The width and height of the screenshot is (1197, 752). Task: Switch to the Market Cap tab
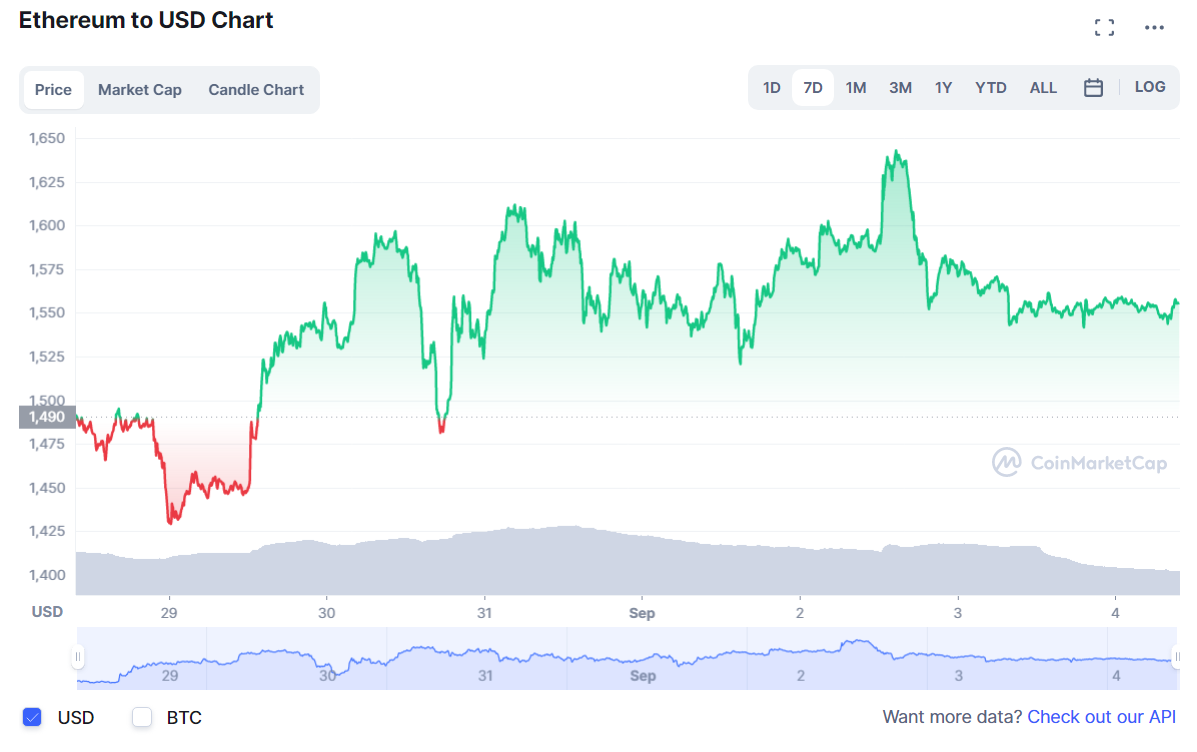point(140,90)
